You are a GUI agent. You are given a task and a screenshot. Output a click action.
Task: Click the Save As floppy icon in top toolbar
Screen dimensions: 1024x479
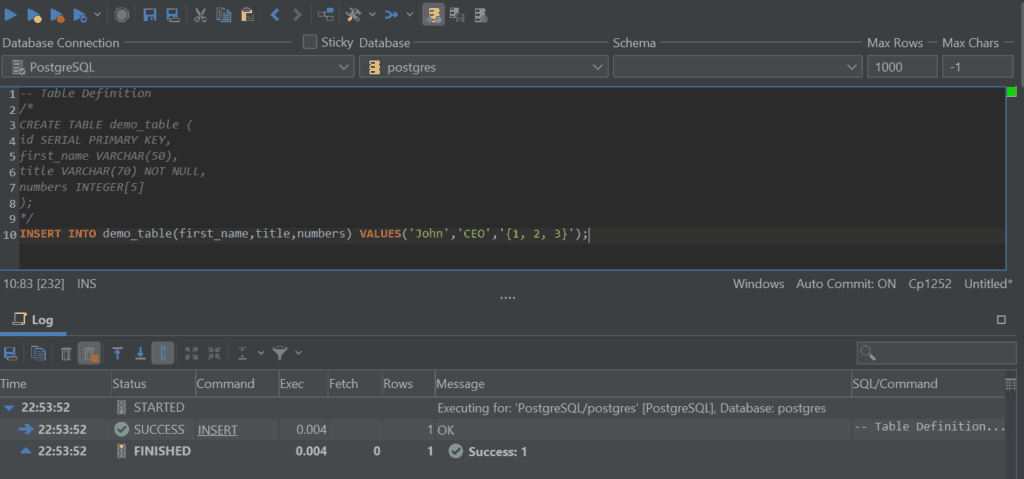click(x=172, y=14)
